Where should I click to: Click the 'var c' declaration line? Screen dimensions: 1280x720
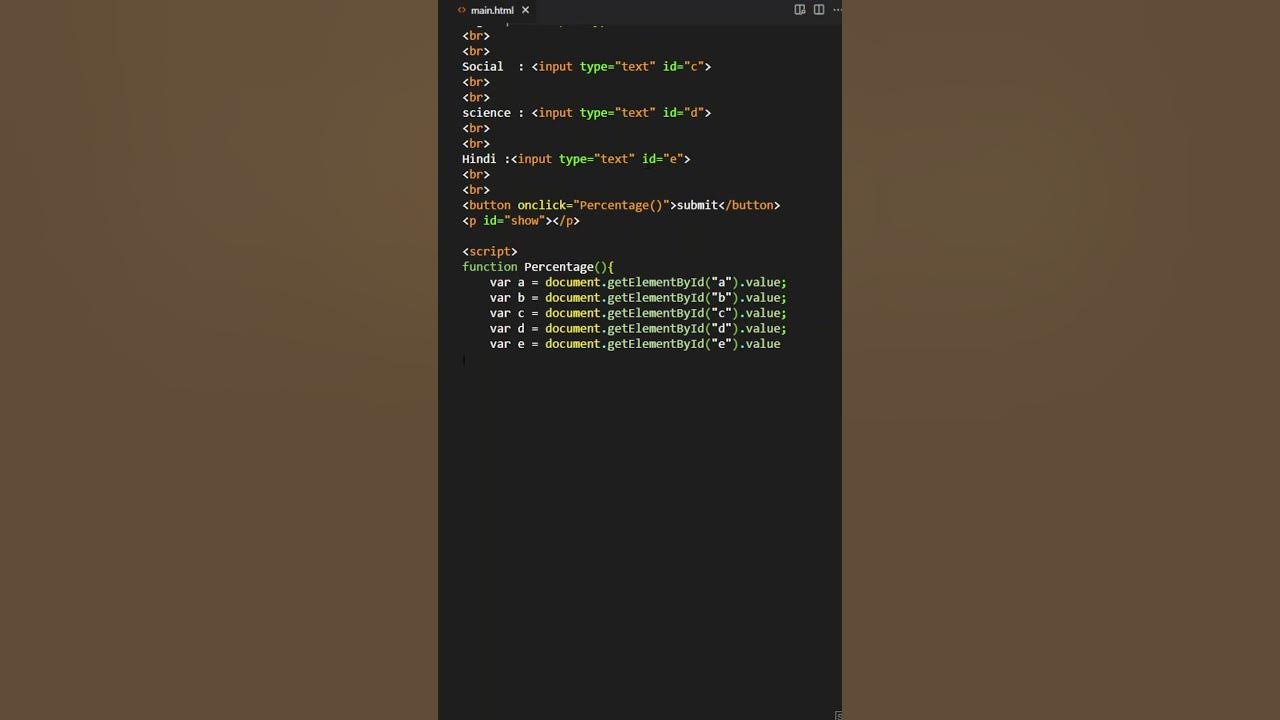638,313
